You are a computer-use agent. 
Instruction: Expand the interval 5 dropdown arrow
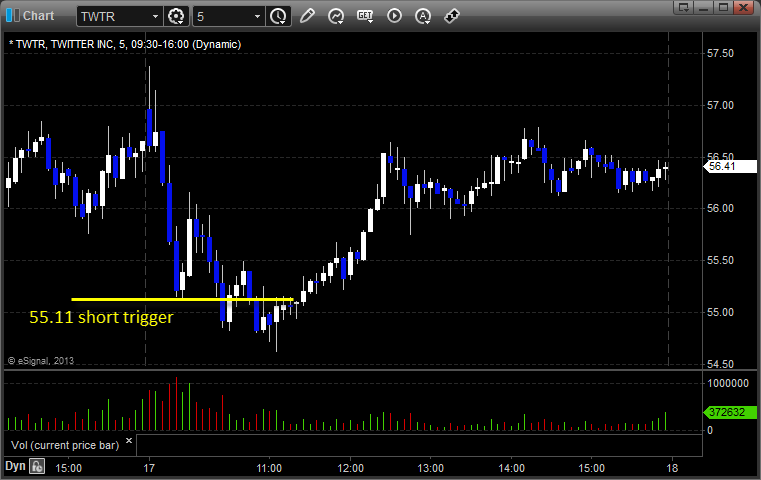coord(258,17)
